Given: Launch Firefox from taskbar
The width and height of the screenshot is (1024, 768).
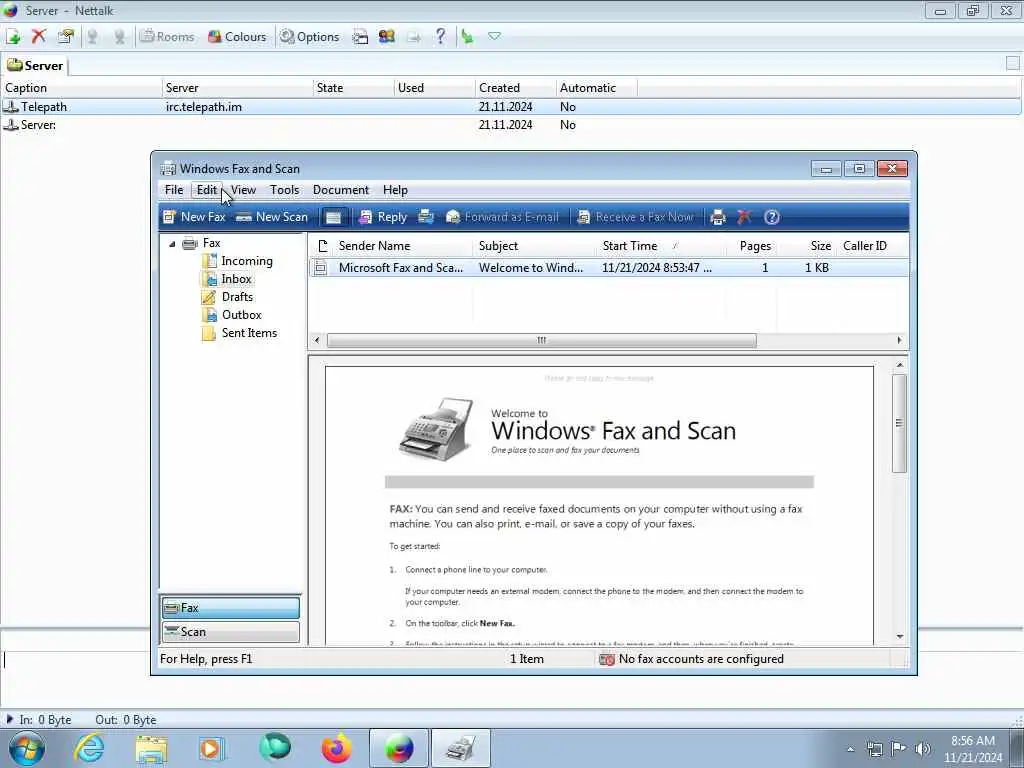Looking at the screenshot, I should tap(337, 748).
